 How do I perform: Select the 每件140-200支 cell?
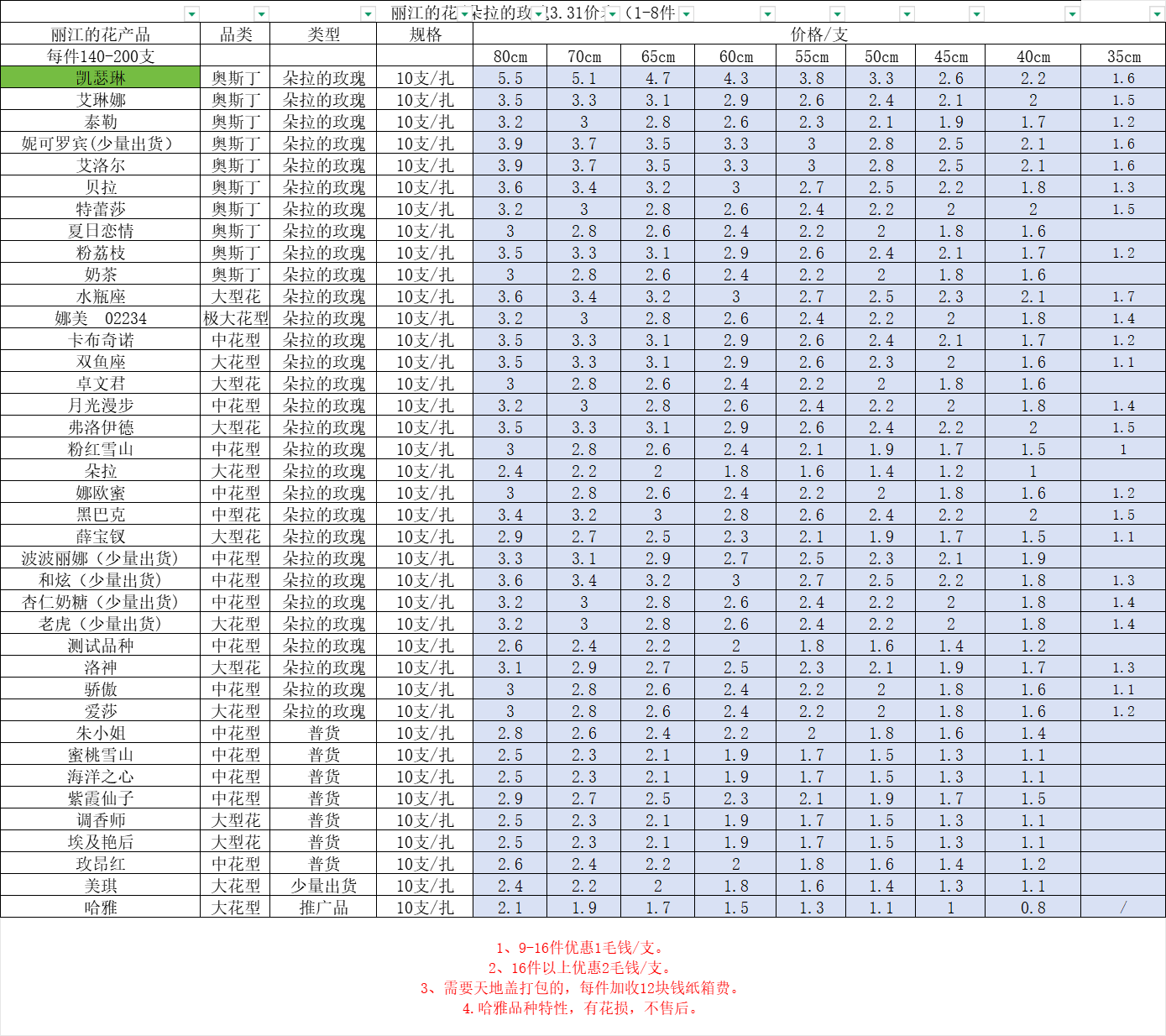[101, 56]
